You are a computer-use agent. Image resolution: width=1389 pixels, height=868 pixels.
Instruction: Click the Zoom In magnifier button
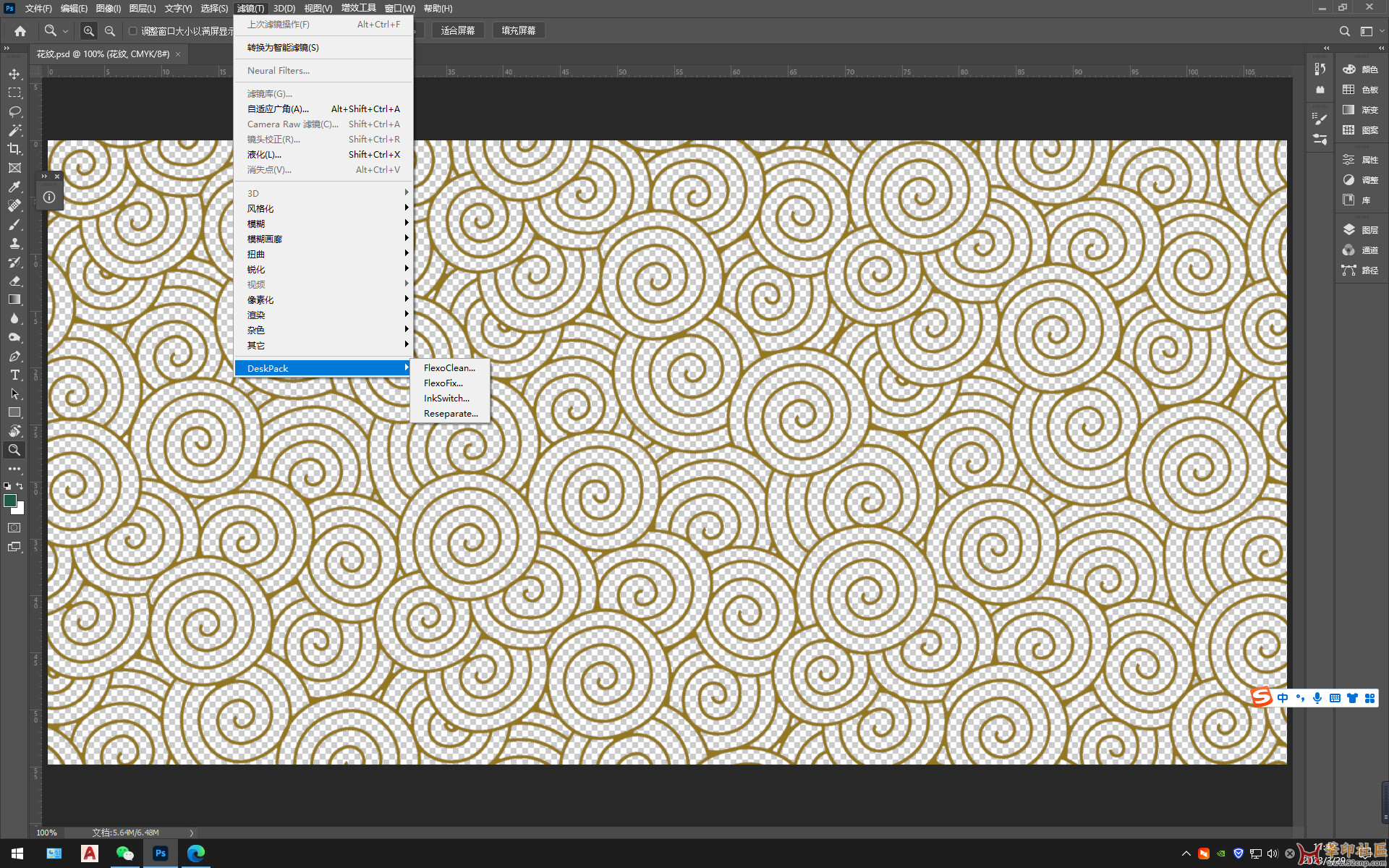[89, 31]
